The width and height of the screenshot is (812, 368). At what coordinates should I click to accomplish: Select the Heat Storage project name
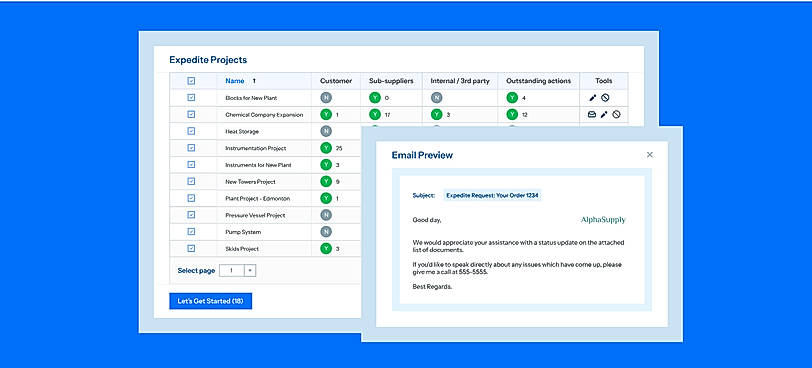(242, 131)
